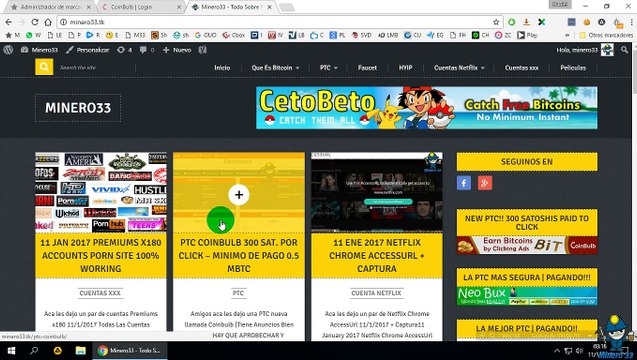The image size is (637, 360).
Task: Open the W WhatsApp bookmark
Action: coord(33,35)
